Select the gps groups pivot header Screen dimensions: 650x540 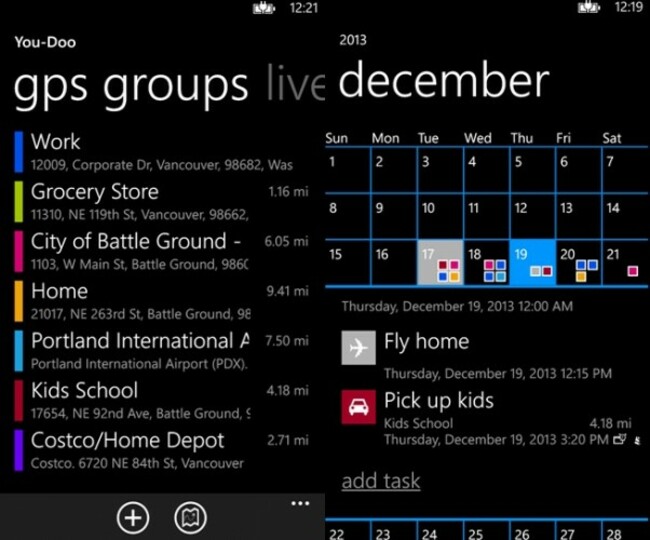click(x=130, y=86)
